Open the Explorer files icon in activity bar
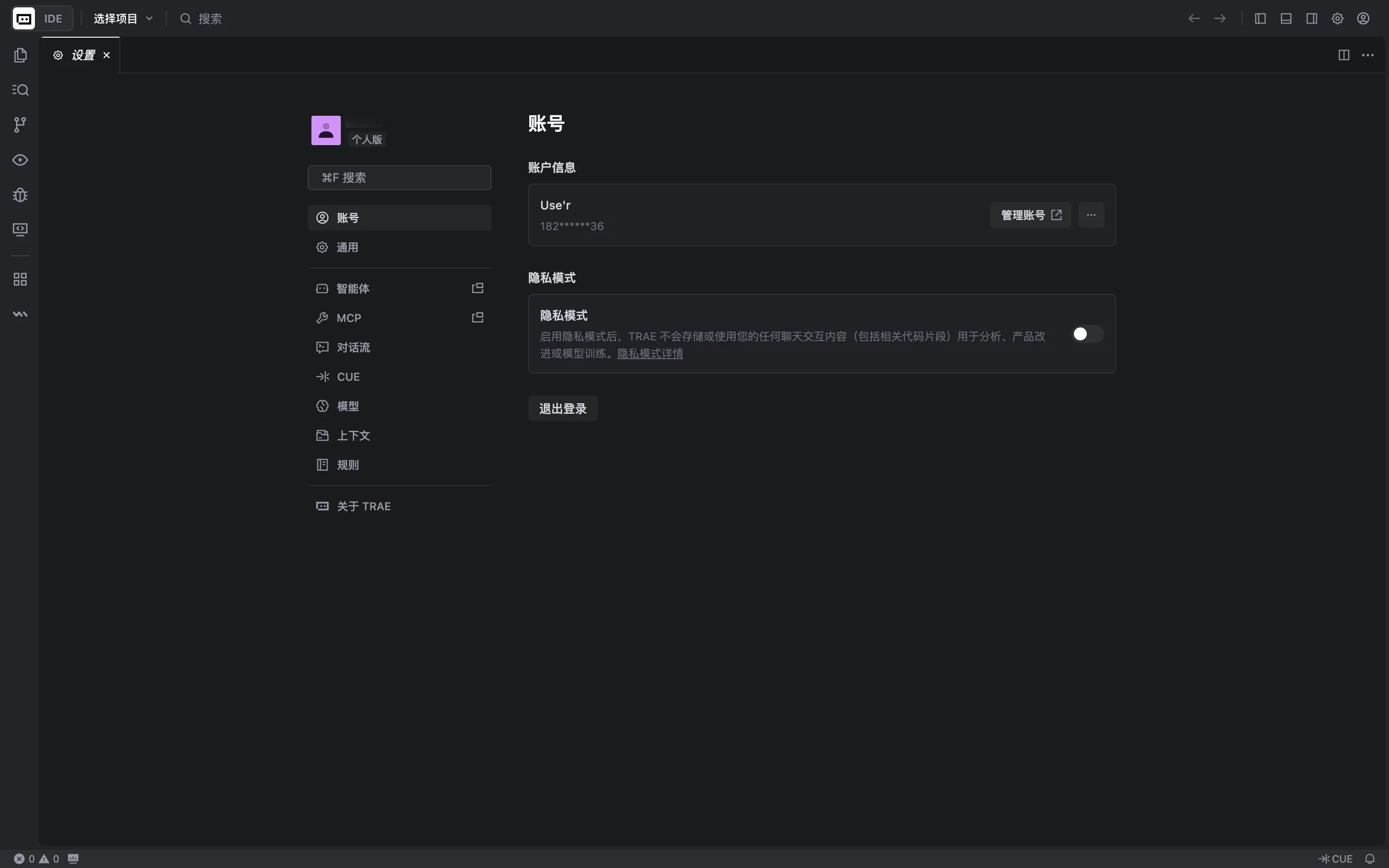 20,55
